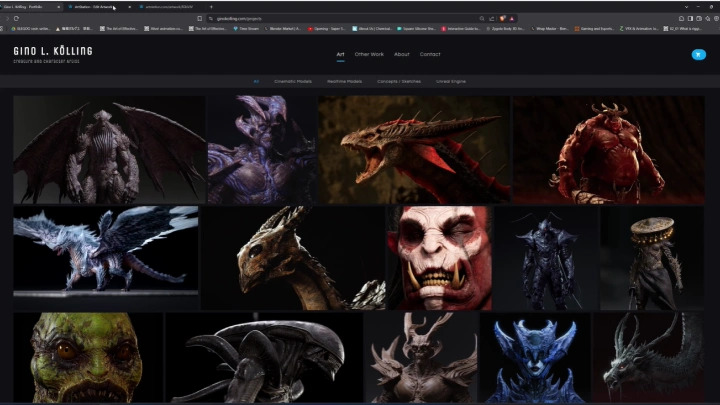Open the green alien face thumbnail

pos(88,358)
